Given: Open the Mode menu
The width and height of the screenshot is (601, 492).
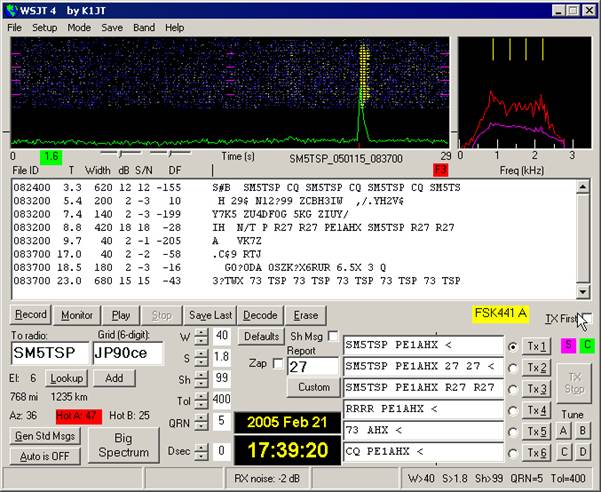Looking at the screenshot, I should 79,27.
